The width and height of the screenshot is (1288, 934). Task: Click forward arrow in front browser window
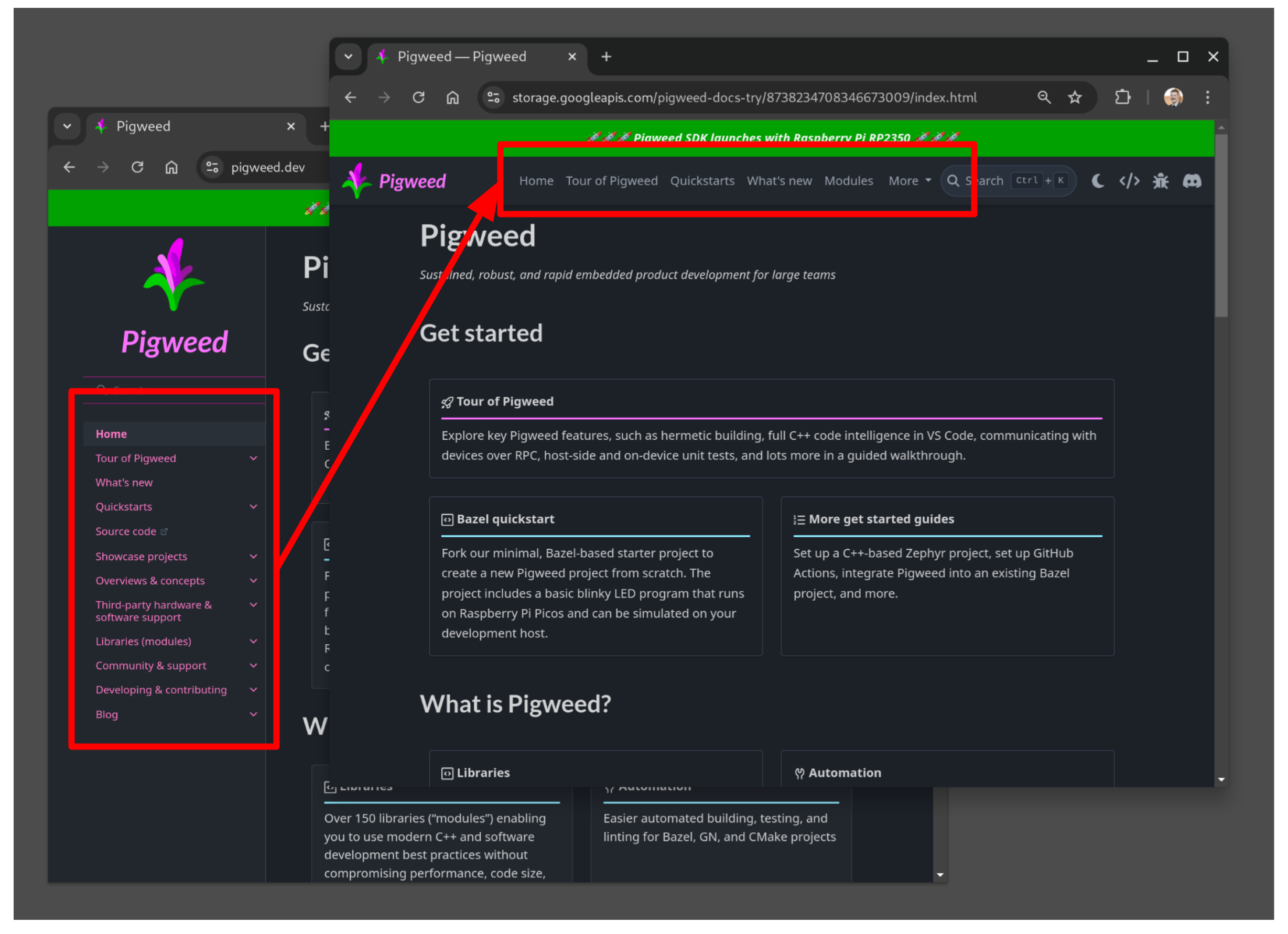(x=384, y=97)
